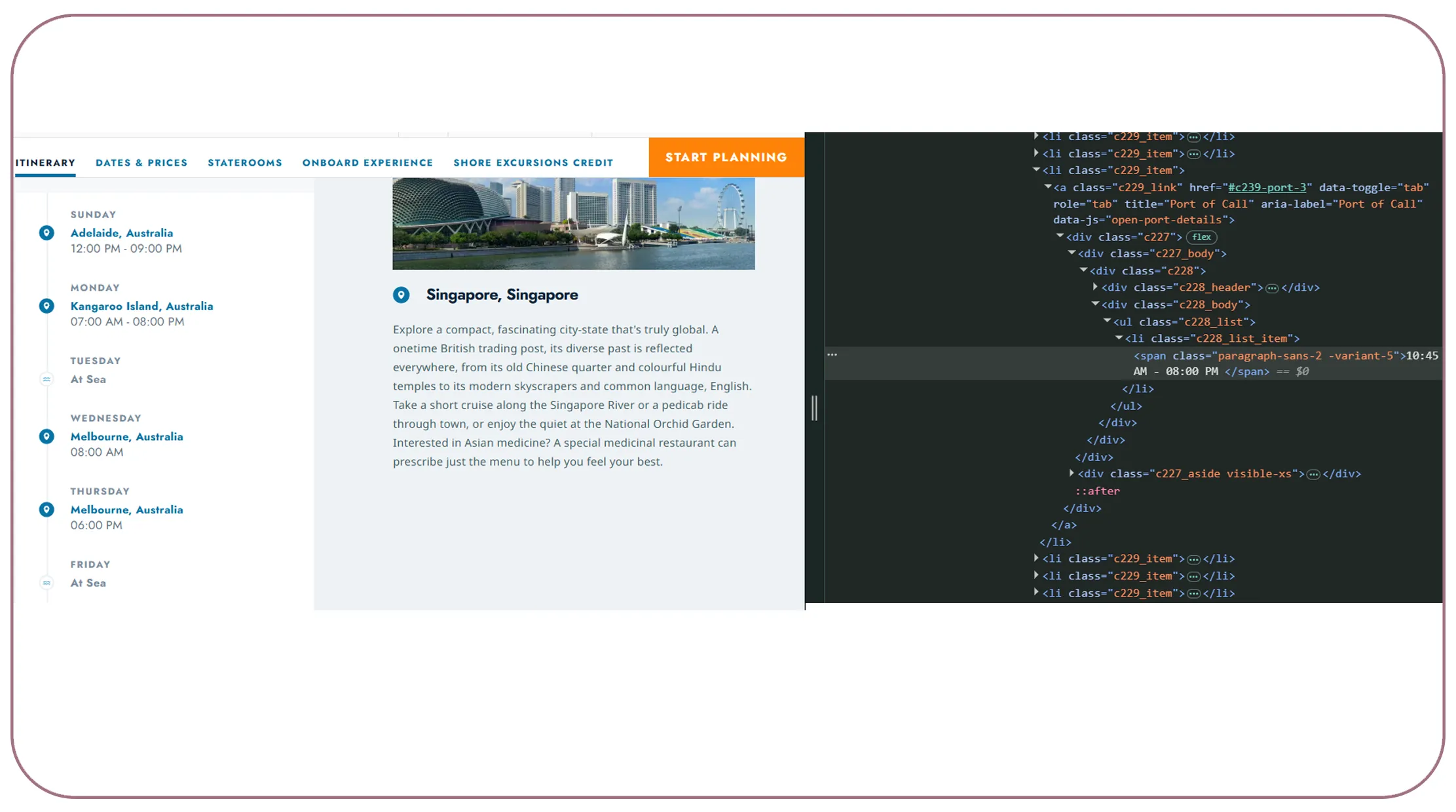Screen dimensions: 1456x812
Task: Click the 08:00 AM arrival time
Action: click(97, 452)
